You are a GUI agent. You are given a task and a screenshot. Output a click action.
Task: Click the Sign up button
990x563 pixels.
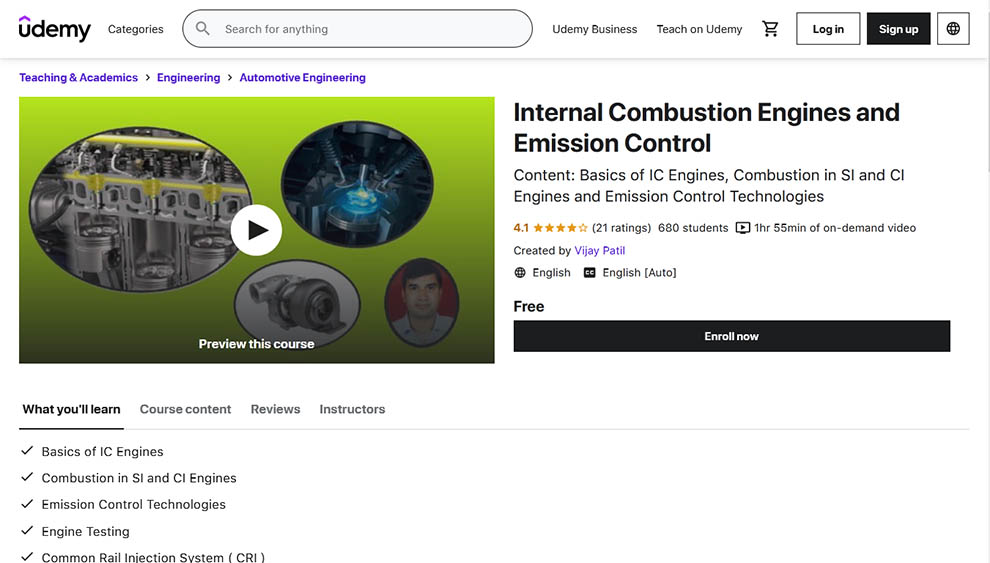[898, 29]
